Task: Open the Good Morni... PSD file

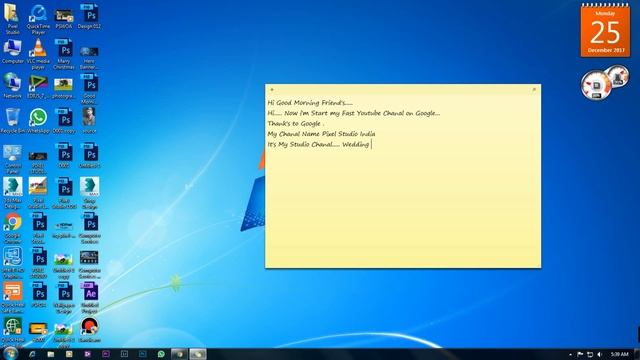Action: click(89, 89)
